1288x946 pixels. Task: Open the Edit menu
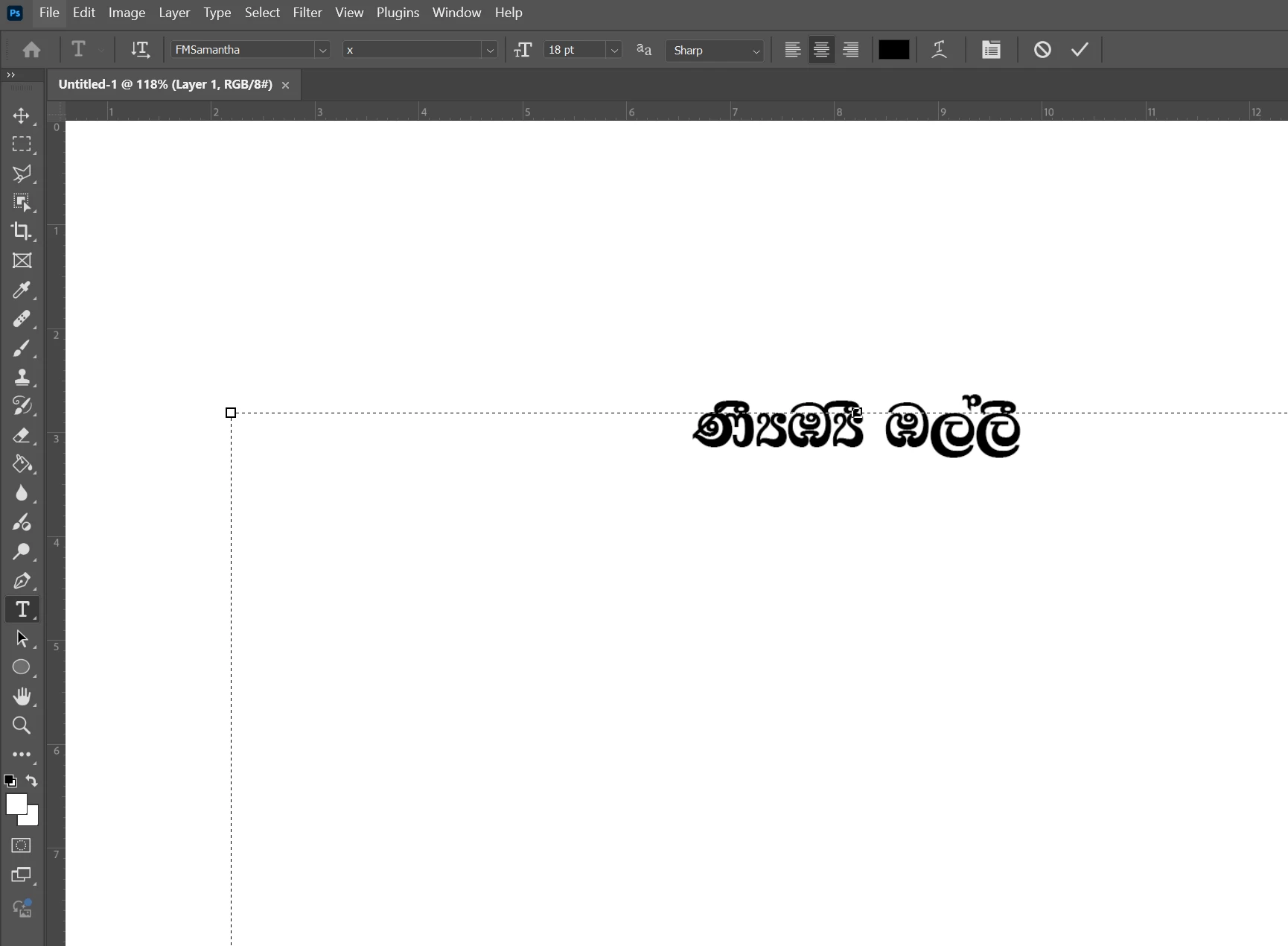point(83,13)
